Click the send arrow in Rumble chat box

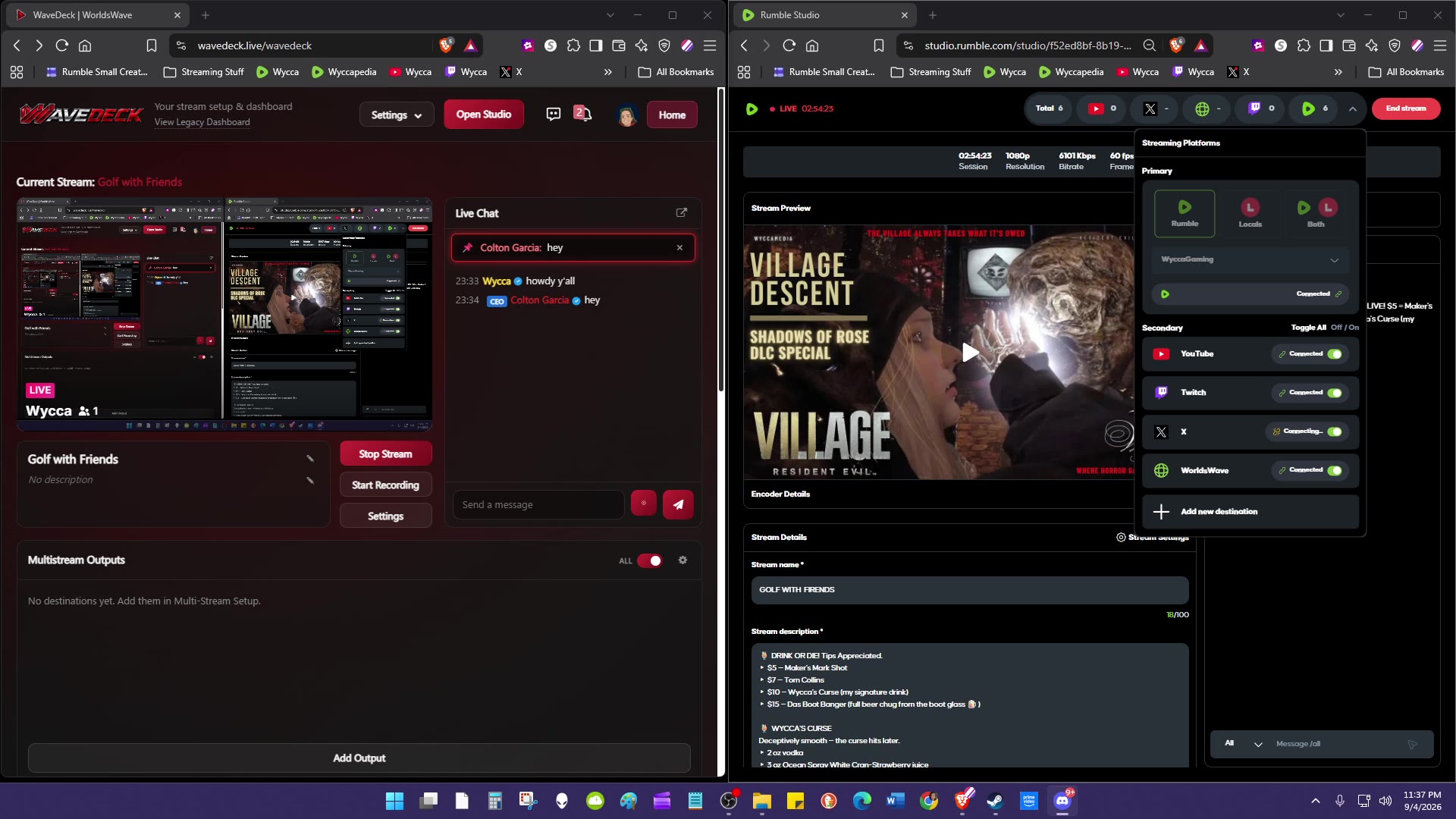[x=1412, y=745]
